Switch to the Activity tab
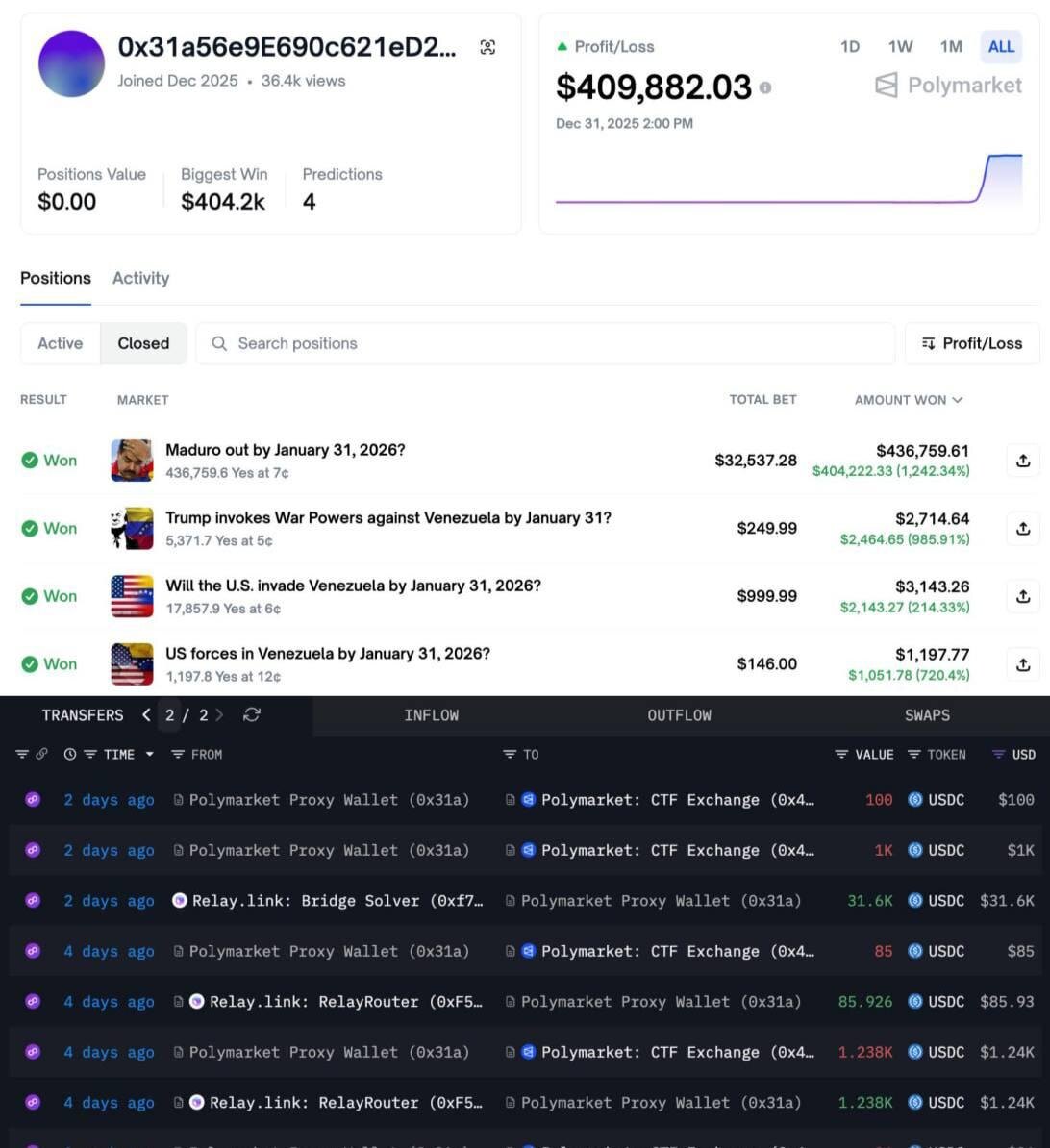Screen dimensions: 1050x1148 point(140,278)
